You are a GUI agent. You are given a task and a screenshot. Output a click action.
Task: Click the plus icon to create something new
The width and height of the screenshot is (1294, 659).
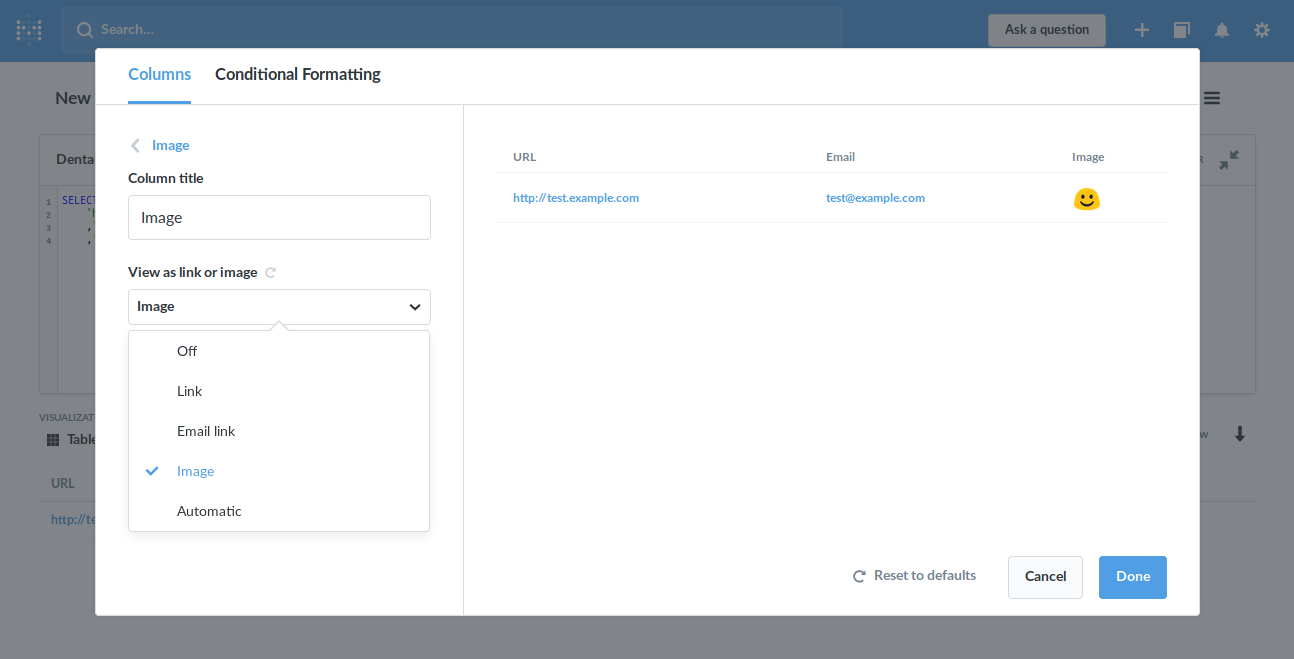1142,30
